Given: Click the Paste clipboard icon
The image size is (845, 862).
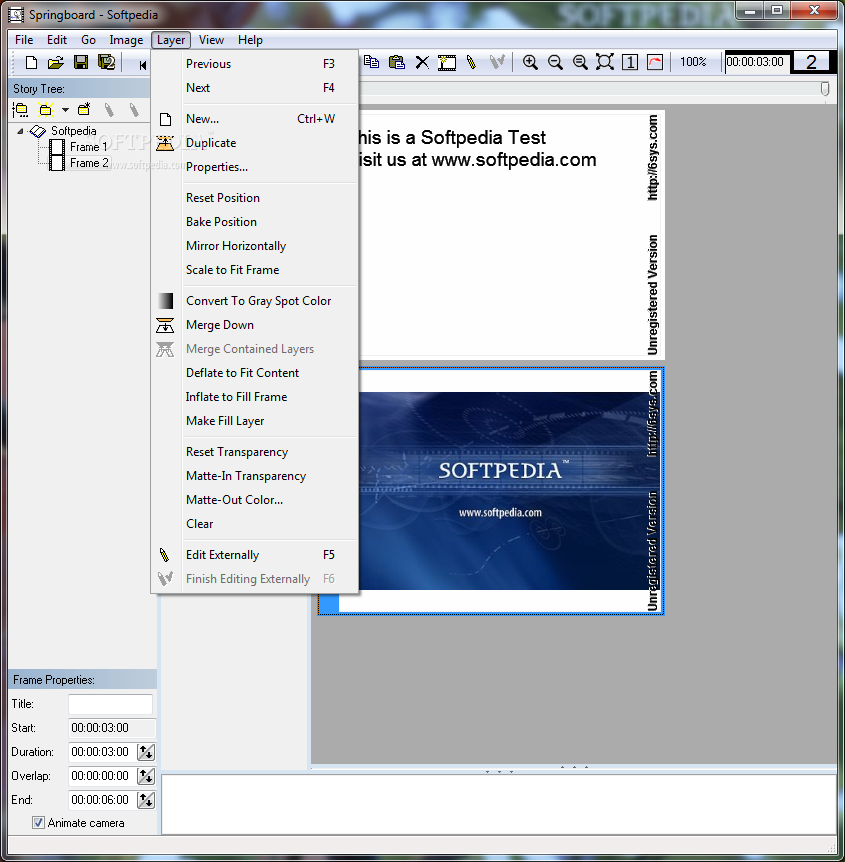Looking at the screenshot, I should 396,62.
